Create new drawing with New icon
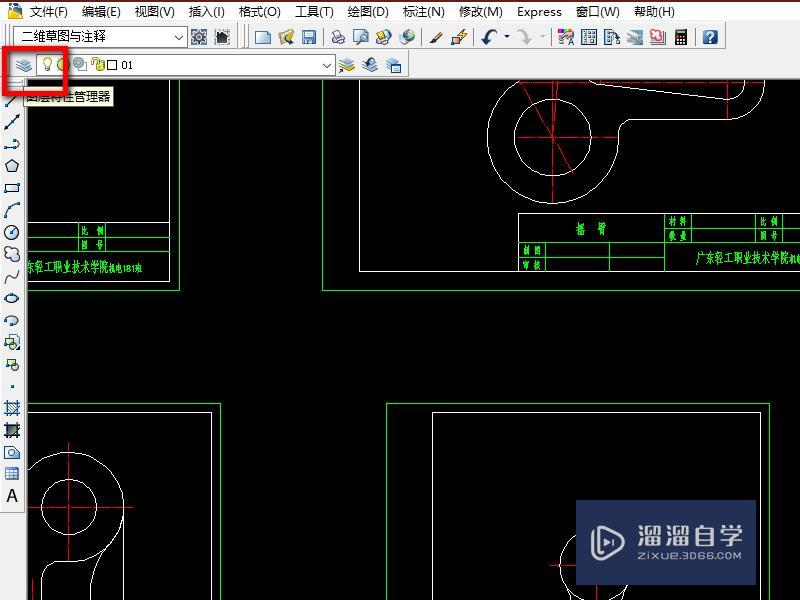The image size is (800, 600). [x=263, y=37]
